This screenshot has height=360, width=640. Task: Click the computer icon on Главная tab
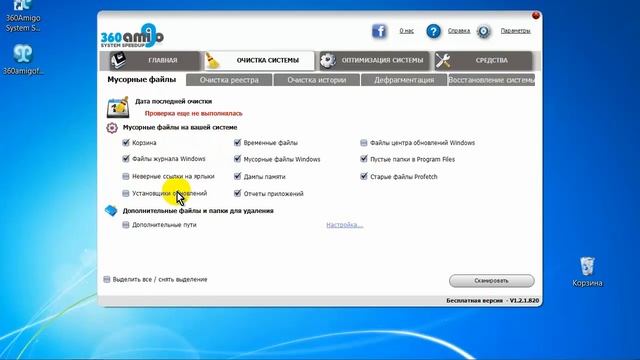click(118, 60)
